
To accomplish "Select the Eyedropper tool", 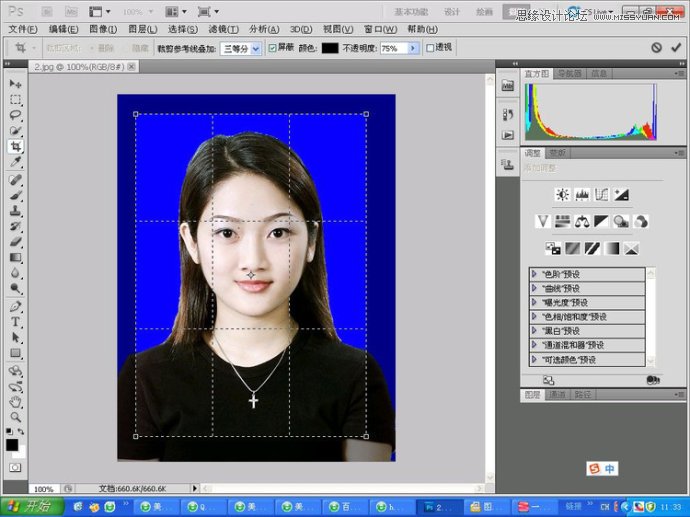I will tap(16, 161).
